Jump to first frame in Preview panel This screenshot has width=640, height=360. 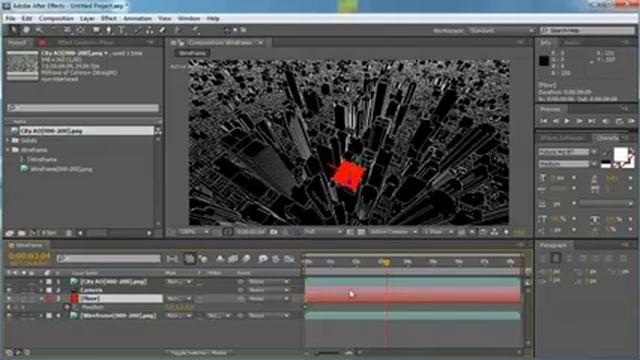(x=544, y=121)
